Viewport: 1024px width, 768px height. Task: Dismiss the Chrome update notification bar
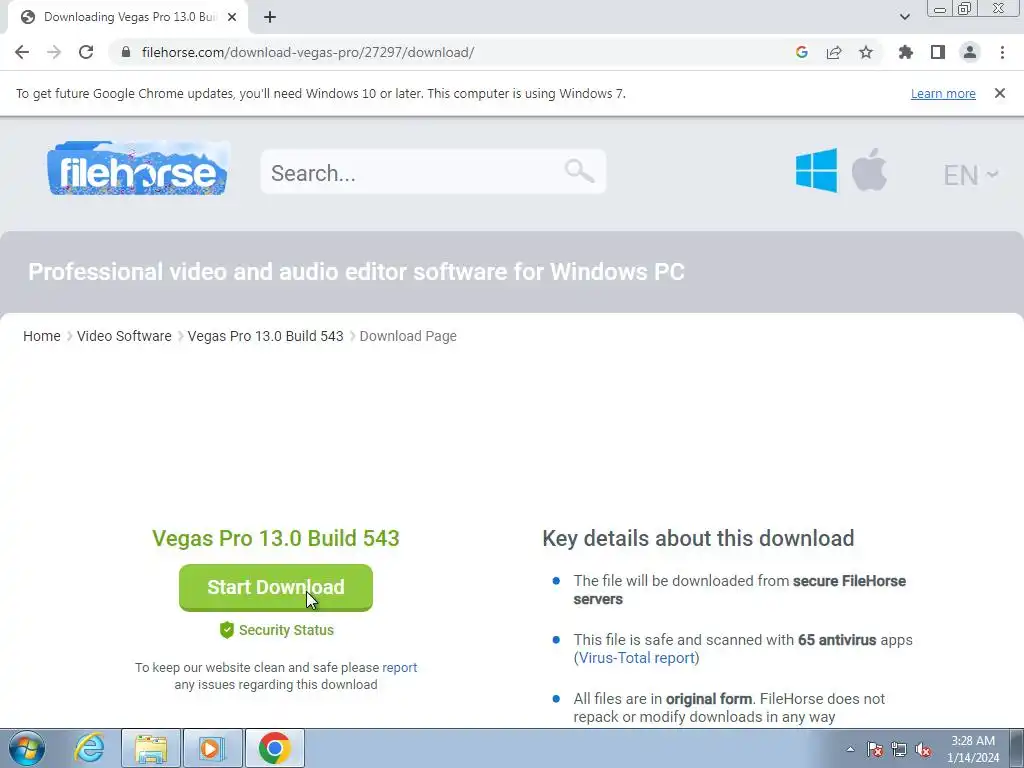click(1000, 93)
